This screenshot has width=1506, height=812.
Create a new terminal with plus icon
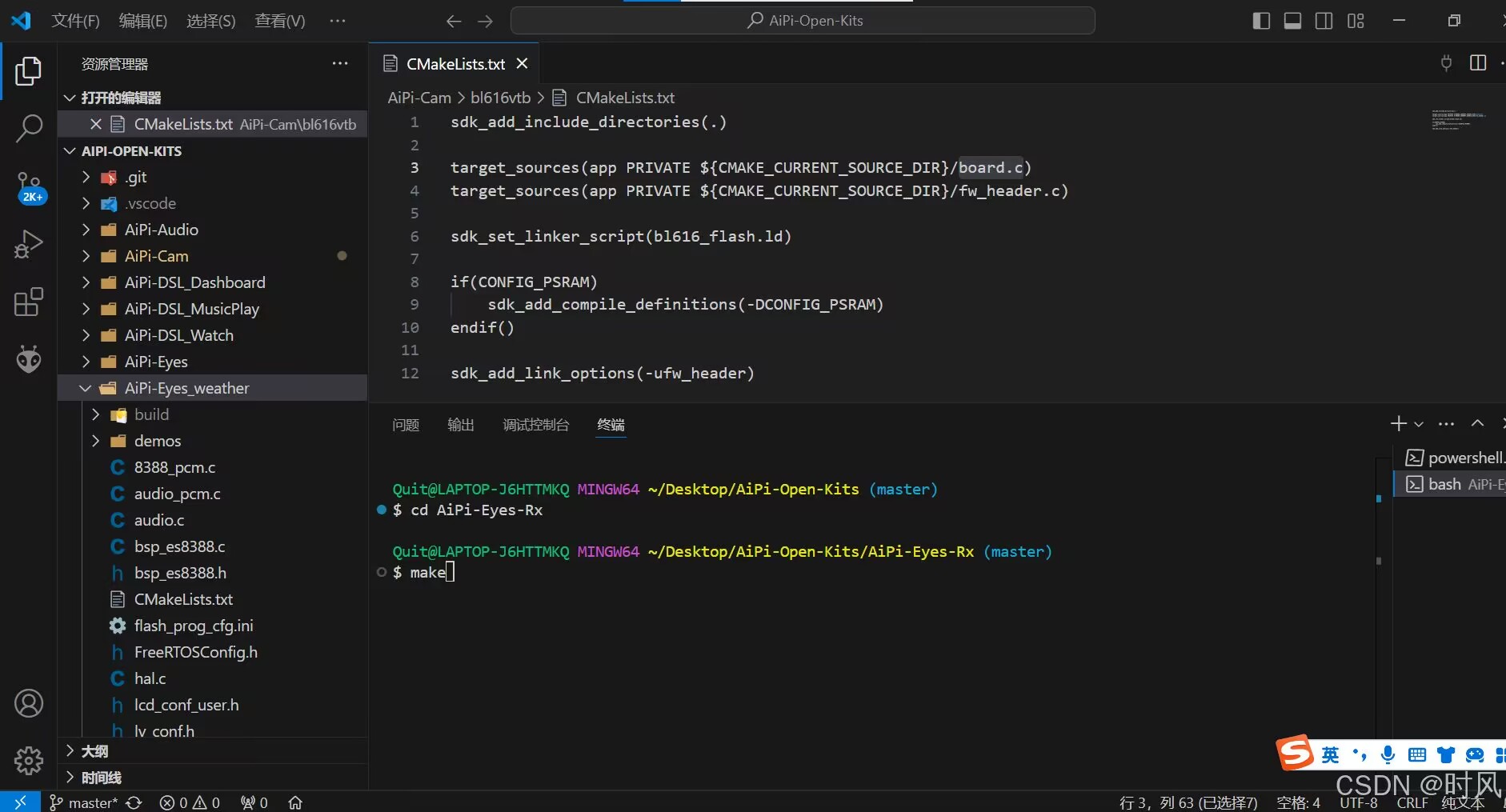tap(1398, 424)
